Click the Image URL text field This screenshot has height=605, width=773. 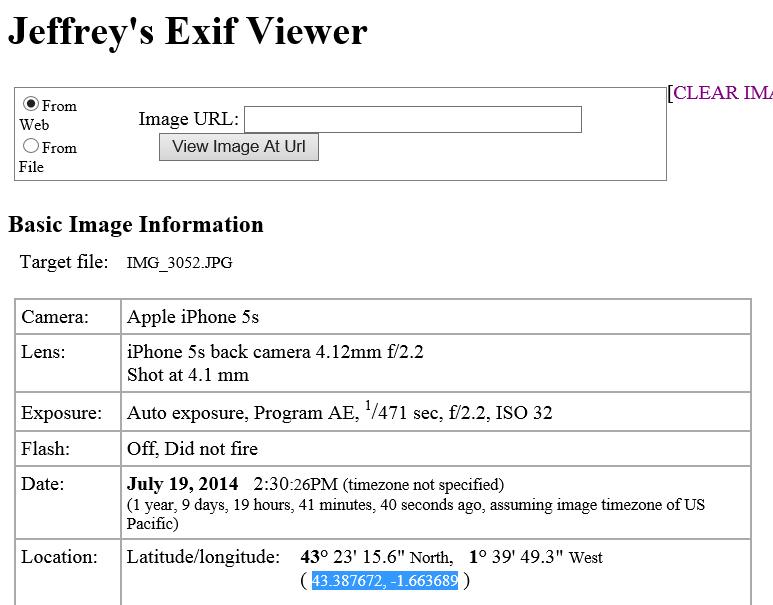coord(412,120)
